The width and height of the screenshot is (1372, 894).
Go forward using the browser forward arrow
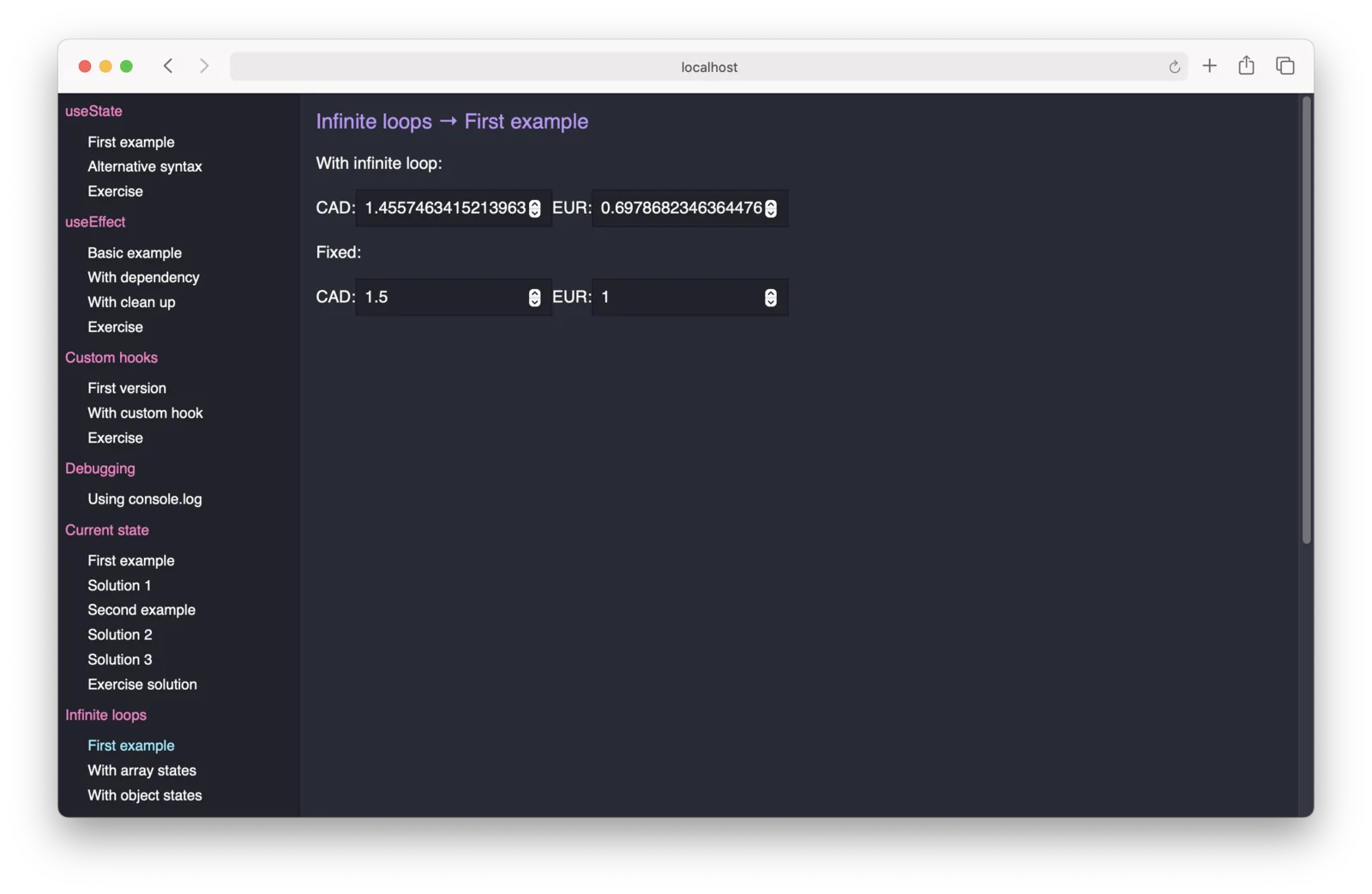(204, 66)
